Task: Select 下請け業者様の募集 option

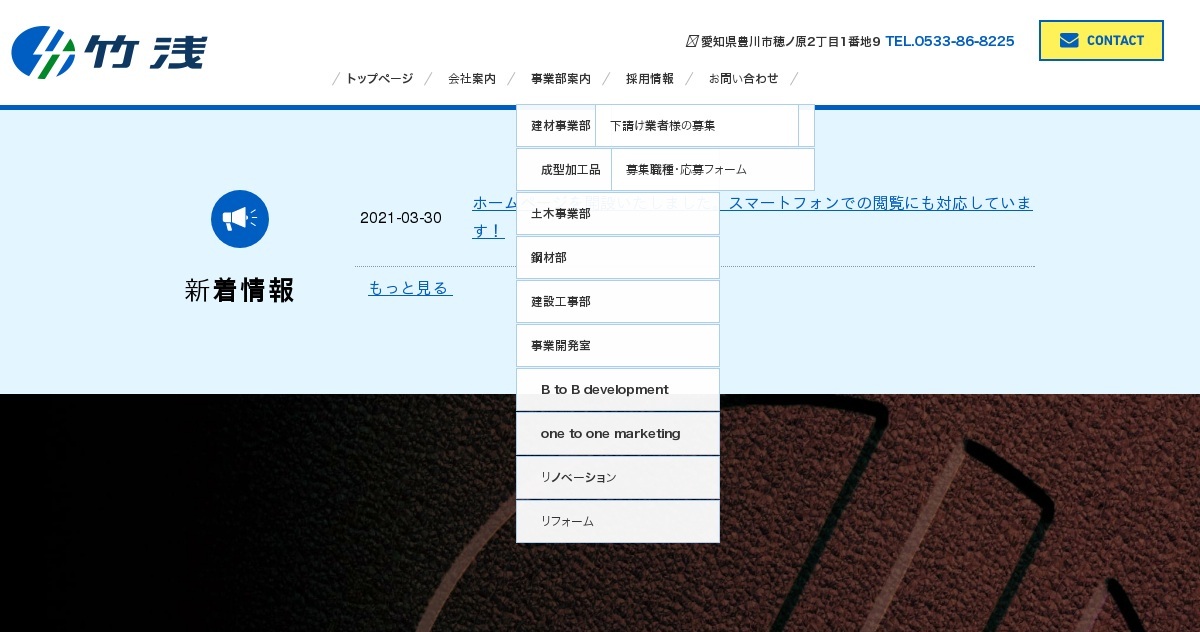Action: (662, 125)
